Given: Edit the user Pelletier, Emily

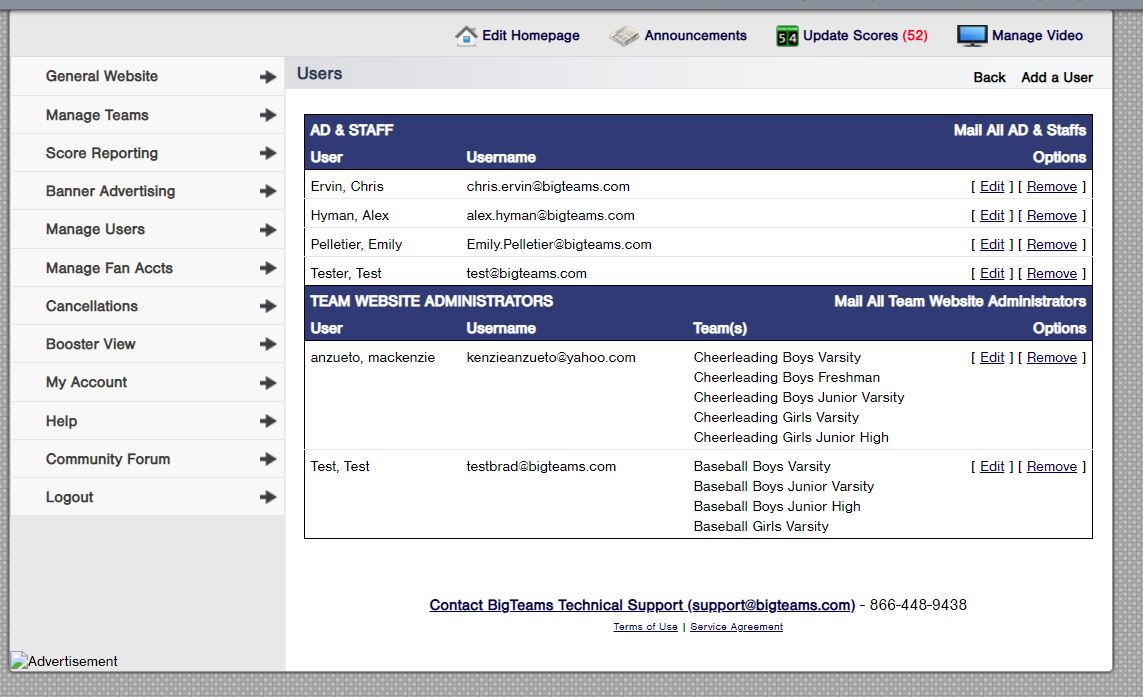Looking at the screenshot, I should tap(991, 244).
